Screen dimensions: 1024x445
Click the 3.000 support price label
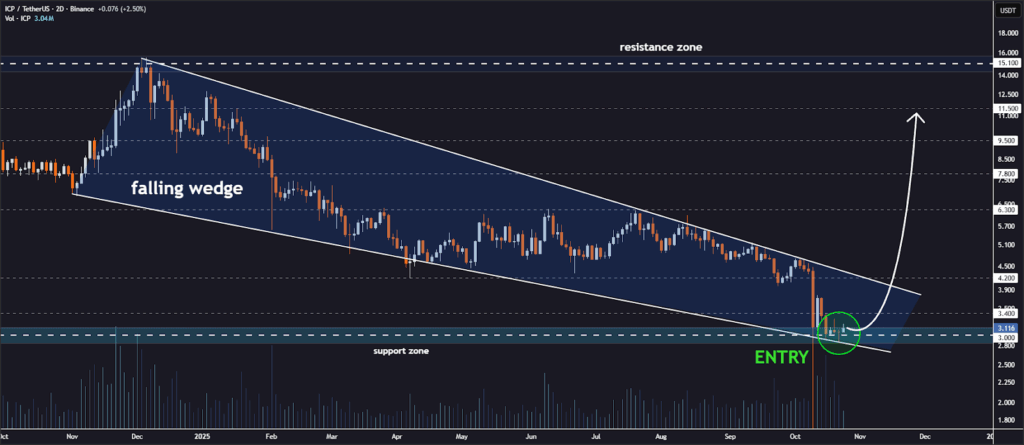pyautogui.click(x=1005, y=338)
